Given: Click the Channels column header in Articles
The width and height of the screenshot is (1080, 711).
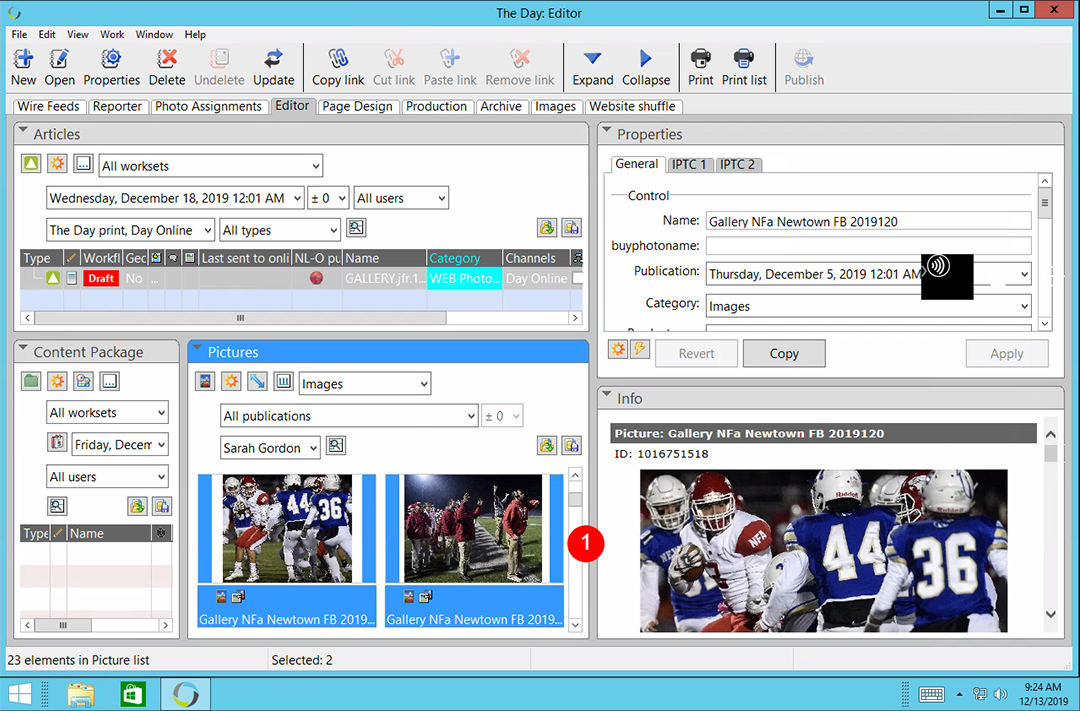Looking at the screenshot, I should point(537,258).
